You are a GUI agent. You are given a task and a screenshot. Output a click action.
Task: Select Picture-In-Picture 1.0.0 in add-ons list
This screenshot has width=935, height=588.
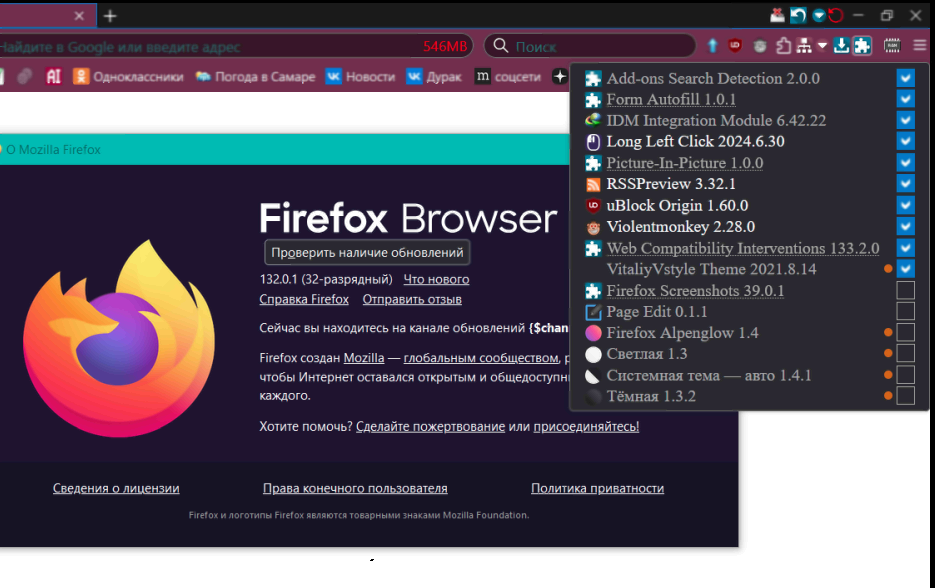click(x=685, y=163)
